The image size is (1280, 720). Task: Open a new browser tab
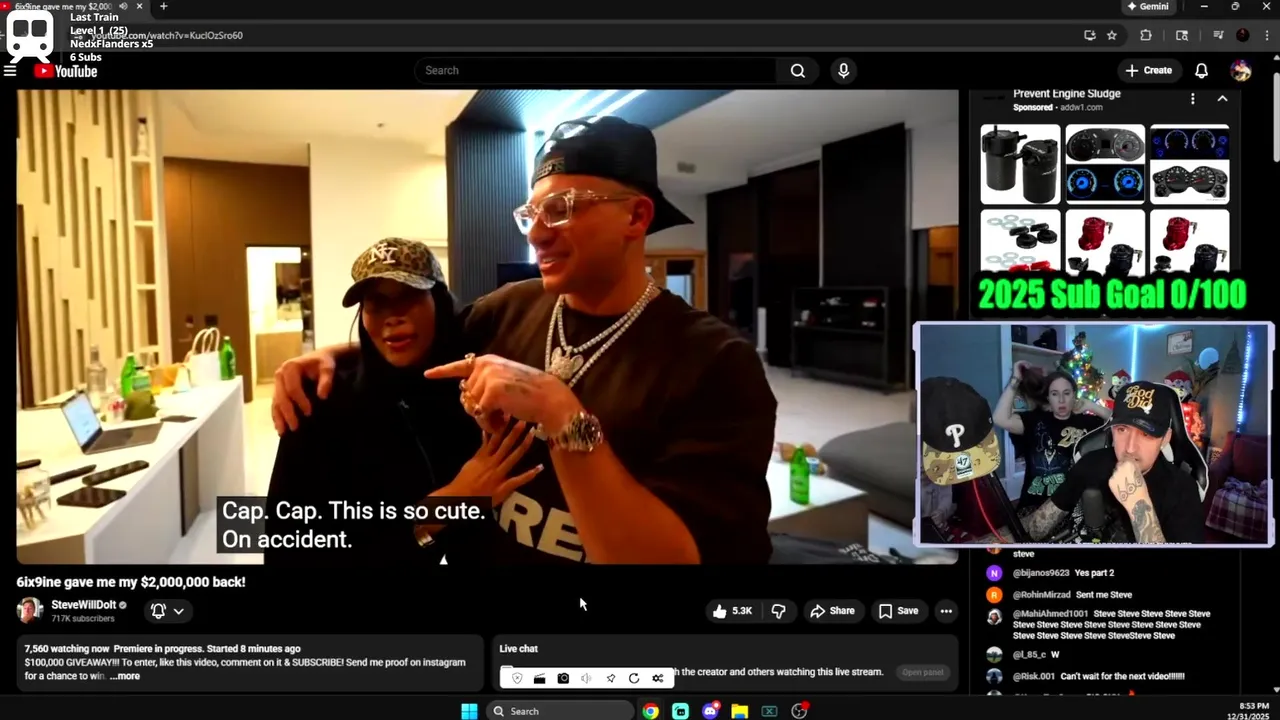click(164, 6)
